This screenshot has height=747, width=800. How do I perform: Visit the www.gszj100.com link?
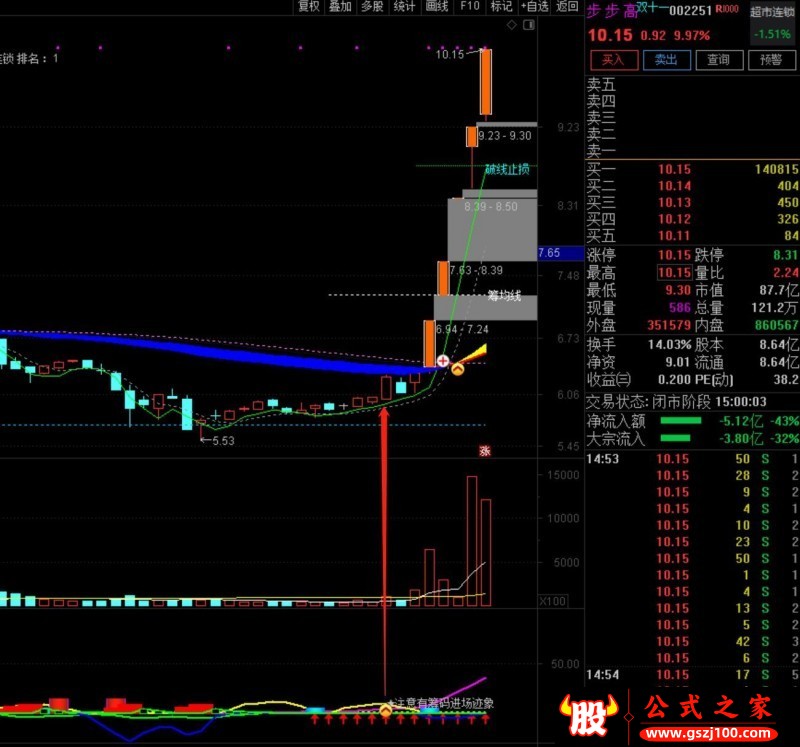pyautogui.click(x=708, y=733)
